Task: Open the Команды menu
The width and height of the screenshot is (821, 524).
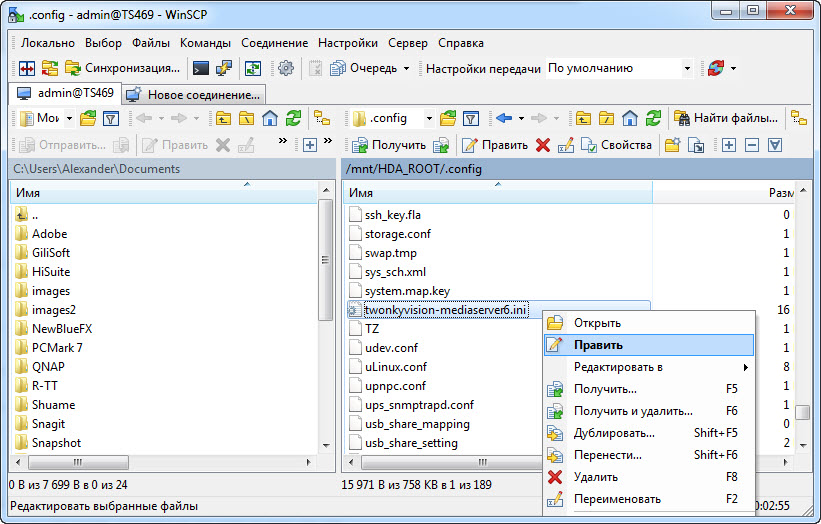Action: (x=205, y=43)
